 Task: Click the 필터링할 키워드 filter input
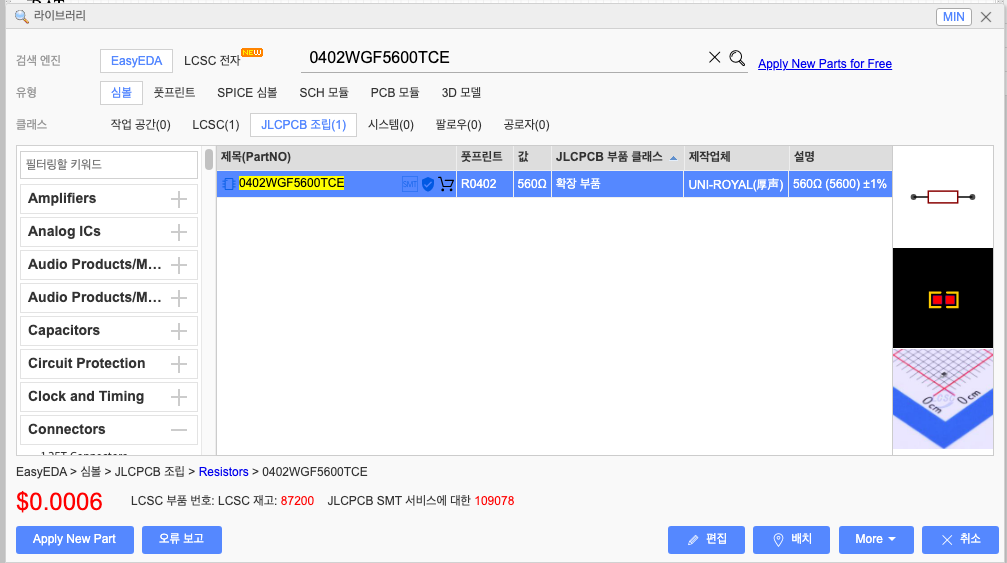pos(109,165)
